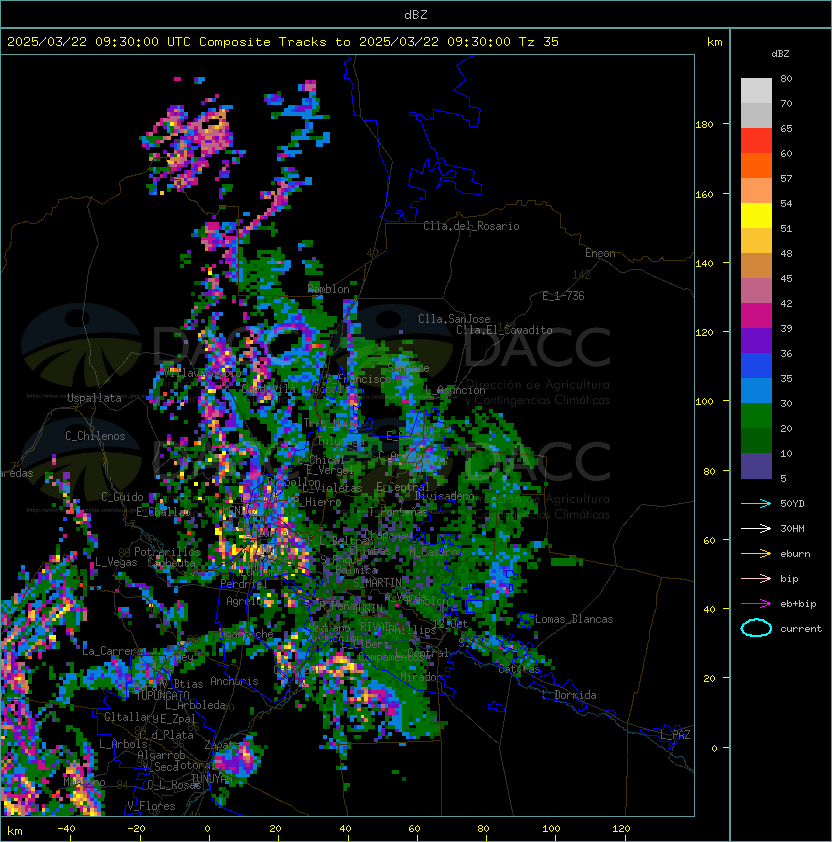This screenshot has width=832, height=842.
Task: Click the white 30HM arrow icon
Action: click(x=756, y=528)
